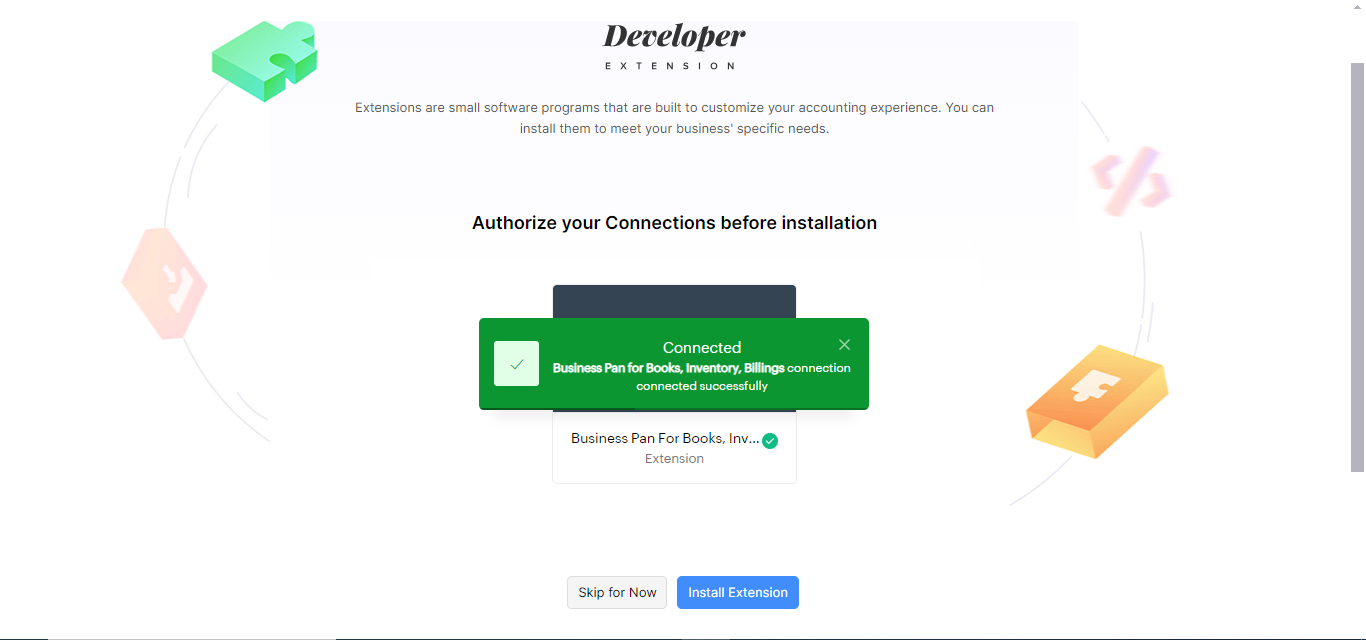Click 'Authorize your Connections before installation' heading
Image resolution: width=1366 pixels, height=640 pixels.
[x=674, y=223]
